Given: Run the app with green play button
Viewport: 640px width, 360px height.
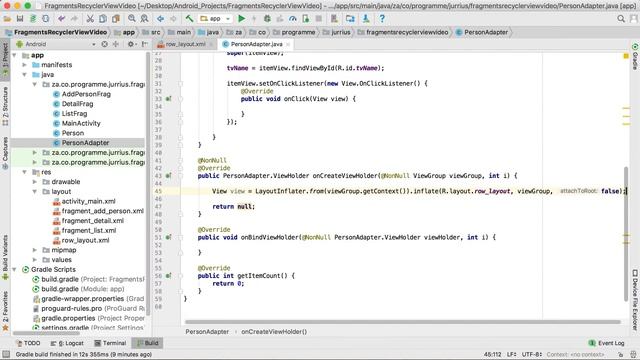Looking at the screenshot, I should 242,19.
